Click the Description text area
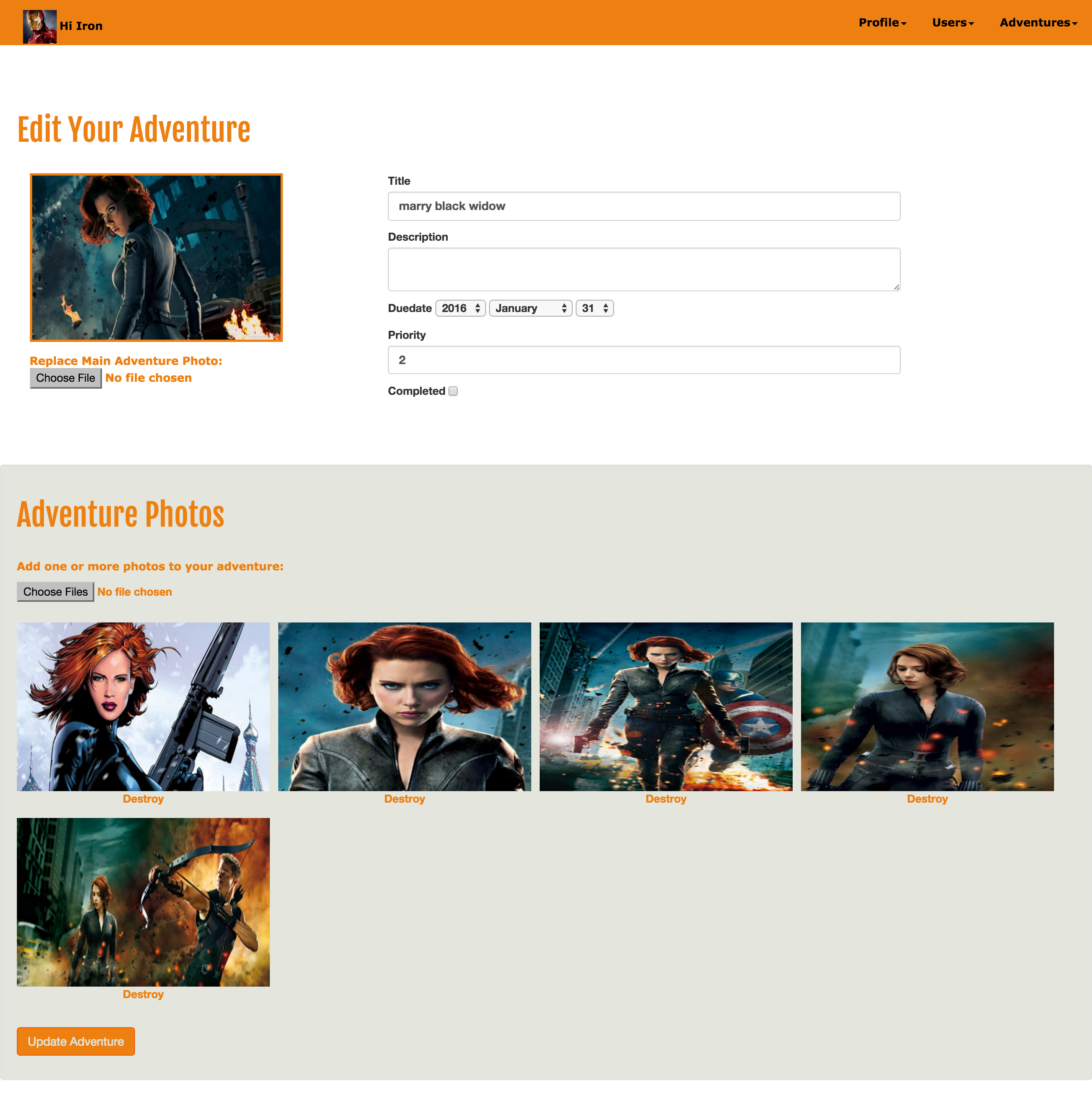The width and height of the screenshot is (1092, 1097). (x=644, y=269)
